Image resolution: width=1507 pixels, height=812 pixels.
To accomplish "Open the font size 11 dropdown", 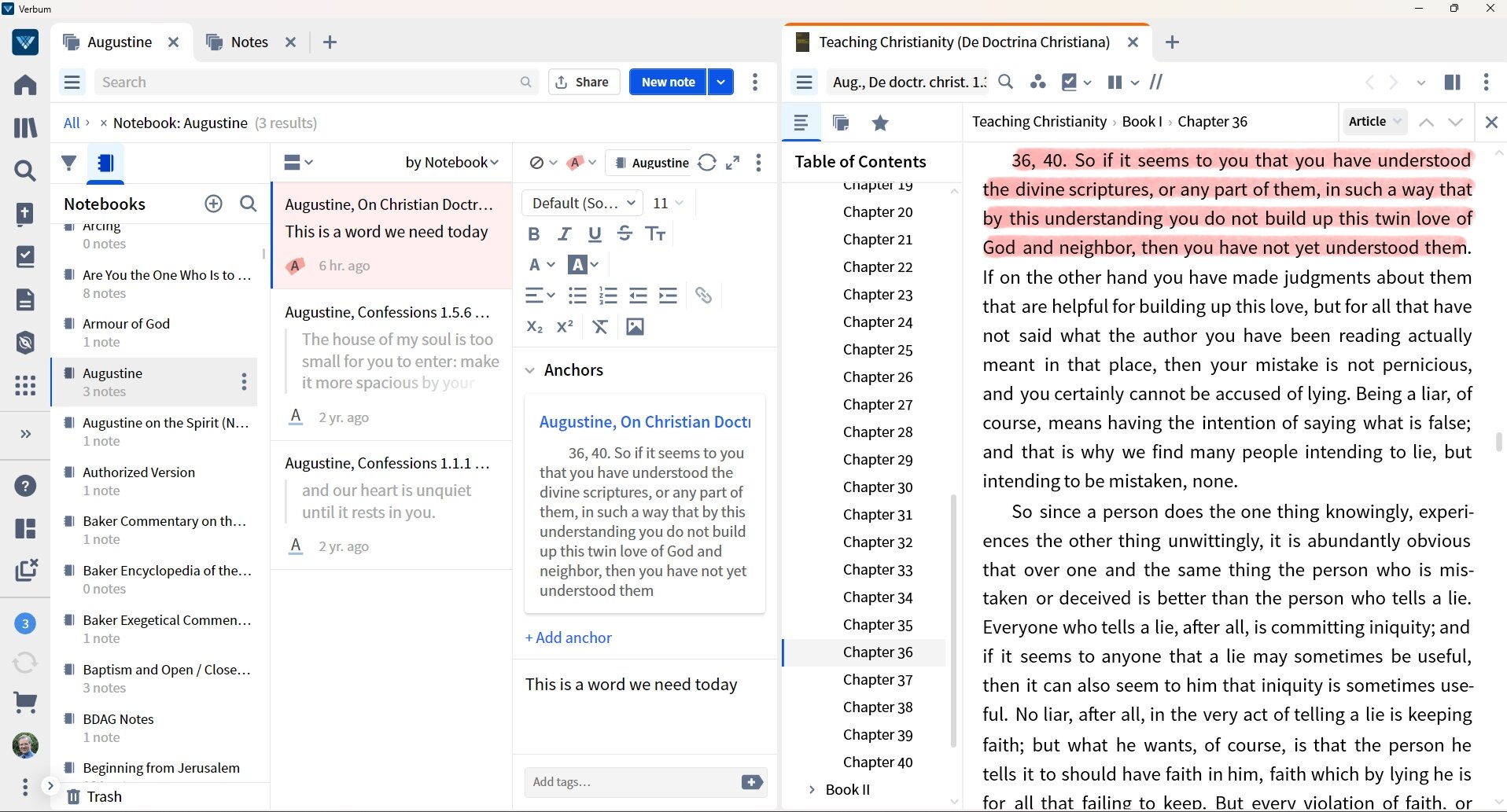I will (x=669, y=203).
